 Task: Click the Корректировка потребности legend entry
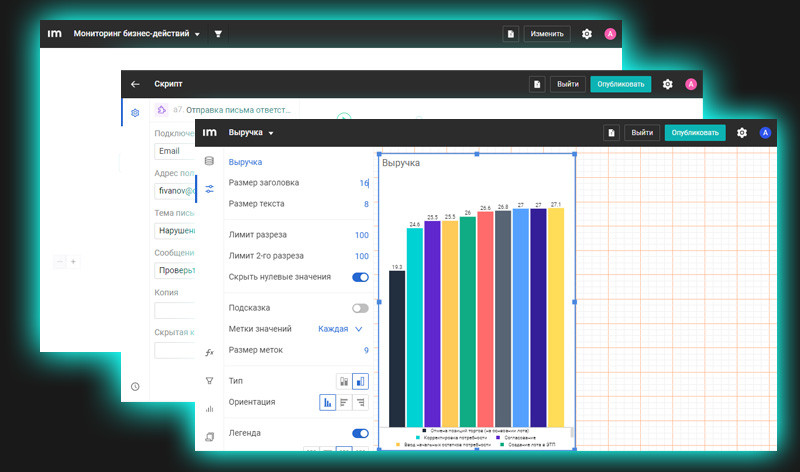(452, 438)
